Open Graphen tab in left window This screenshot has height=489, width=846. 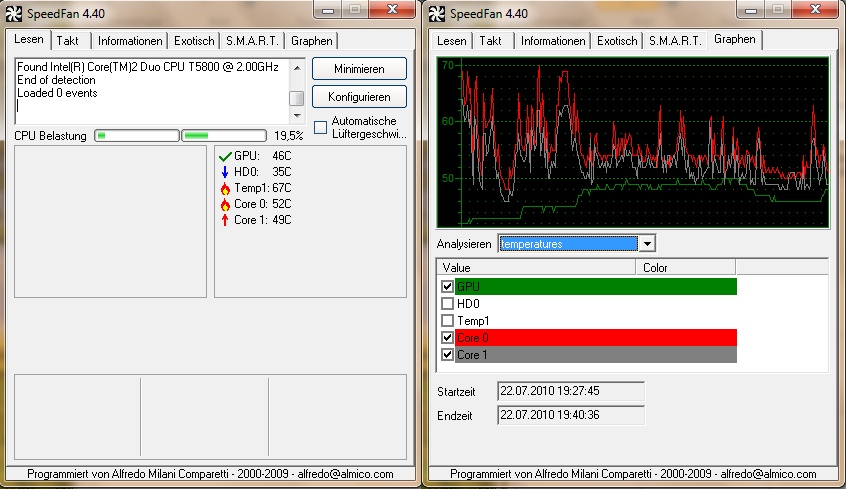pyautogui.click(x=312, y=41)
